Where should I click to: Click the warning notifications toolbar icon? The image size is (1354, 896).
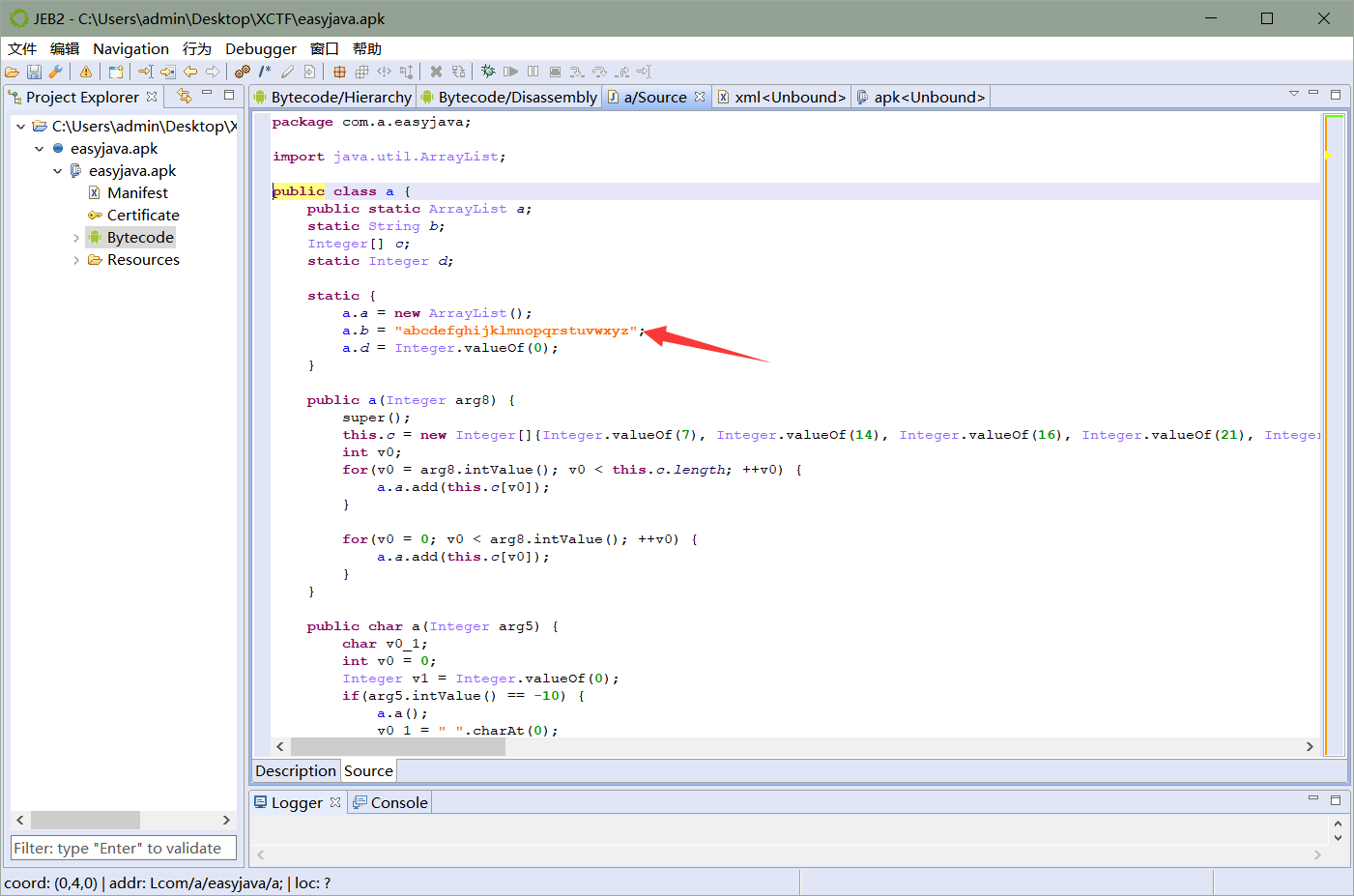86,72
